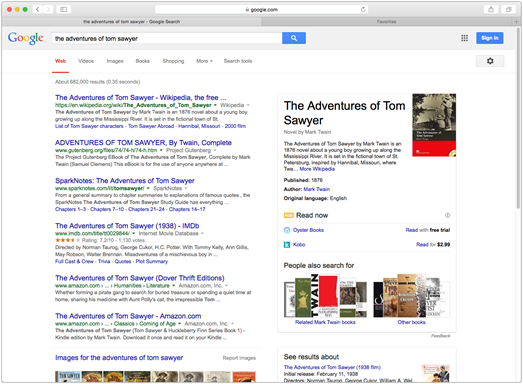Open the Mark Twain author link
The width and height of the screenshot is (523, 384).
(317, 189)
